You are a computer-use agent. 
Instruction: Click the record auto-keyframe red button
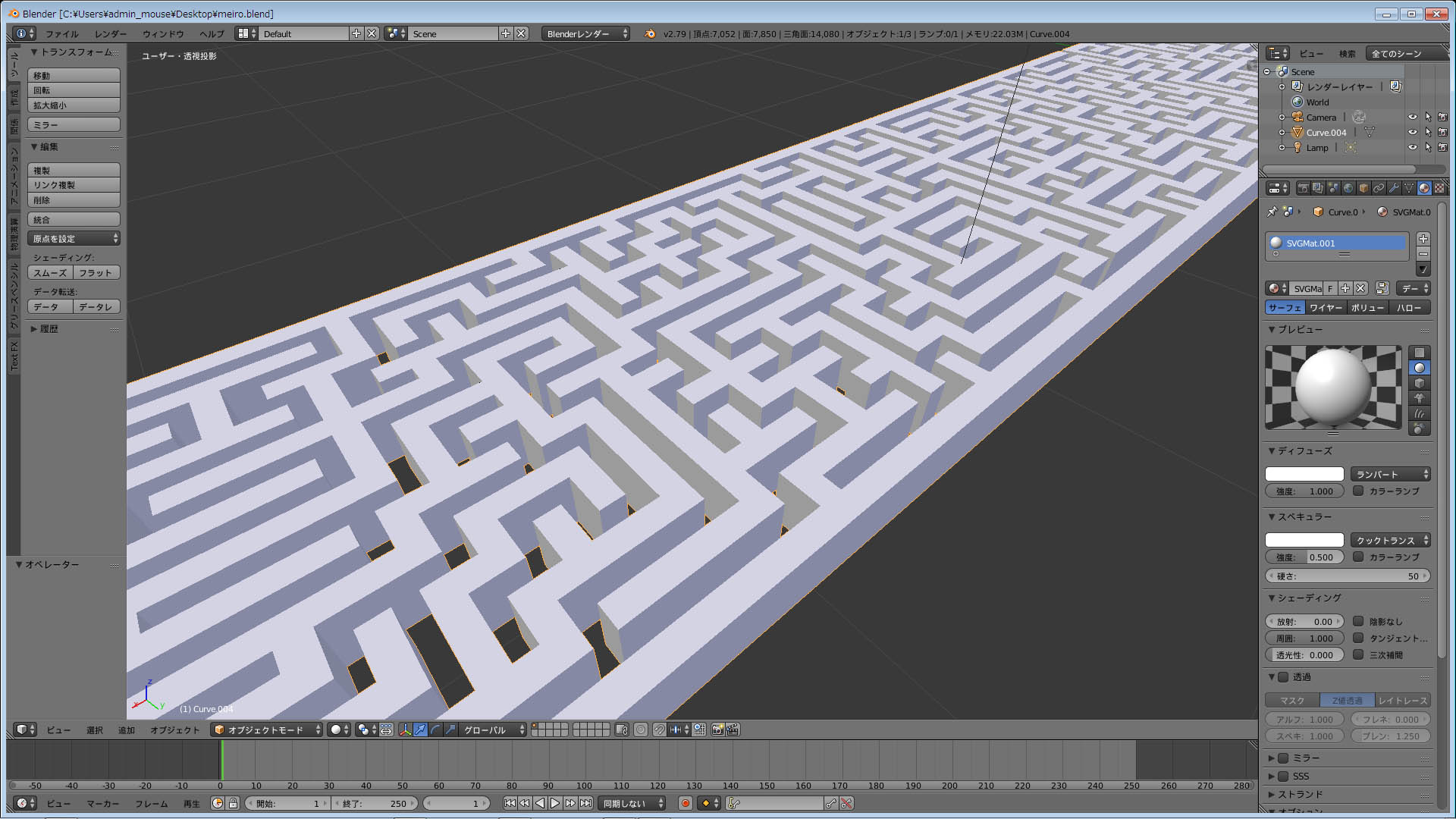tap(686, 803)
